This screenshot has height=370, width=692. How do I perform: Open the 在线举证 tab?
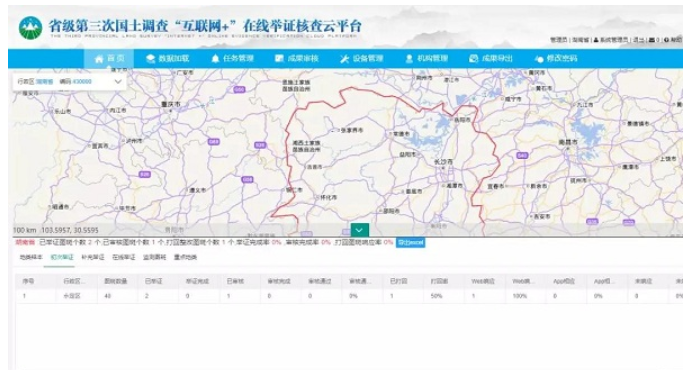124,257
